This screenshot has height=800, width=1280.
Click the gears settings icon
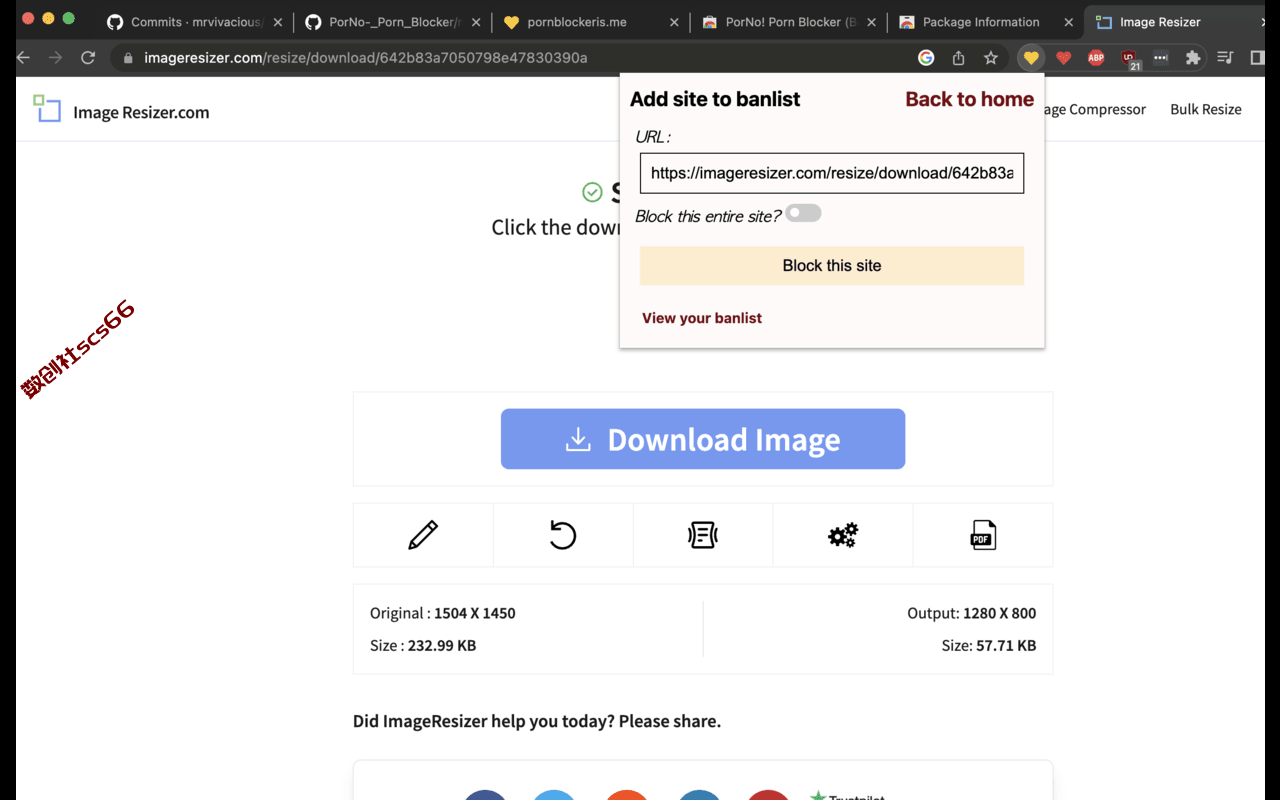pos(843,536)
